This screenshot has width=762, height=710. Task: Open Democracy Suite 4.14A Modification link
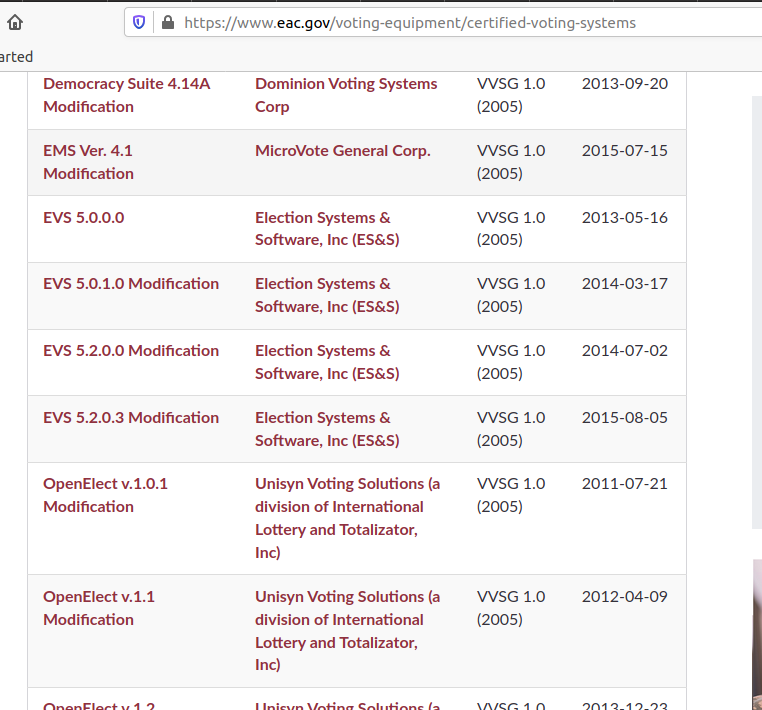click(127, 95)
